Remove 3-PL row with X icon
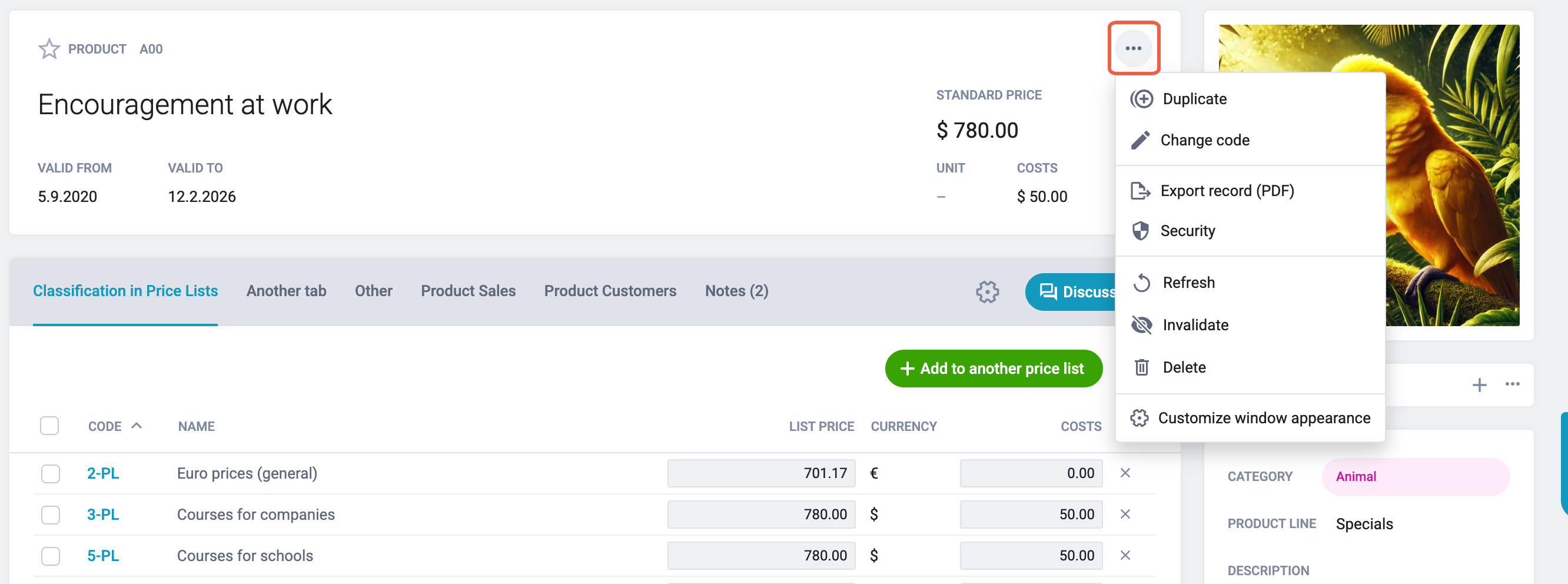This screenshot has height=584, width=1568. pos(1125,514)
